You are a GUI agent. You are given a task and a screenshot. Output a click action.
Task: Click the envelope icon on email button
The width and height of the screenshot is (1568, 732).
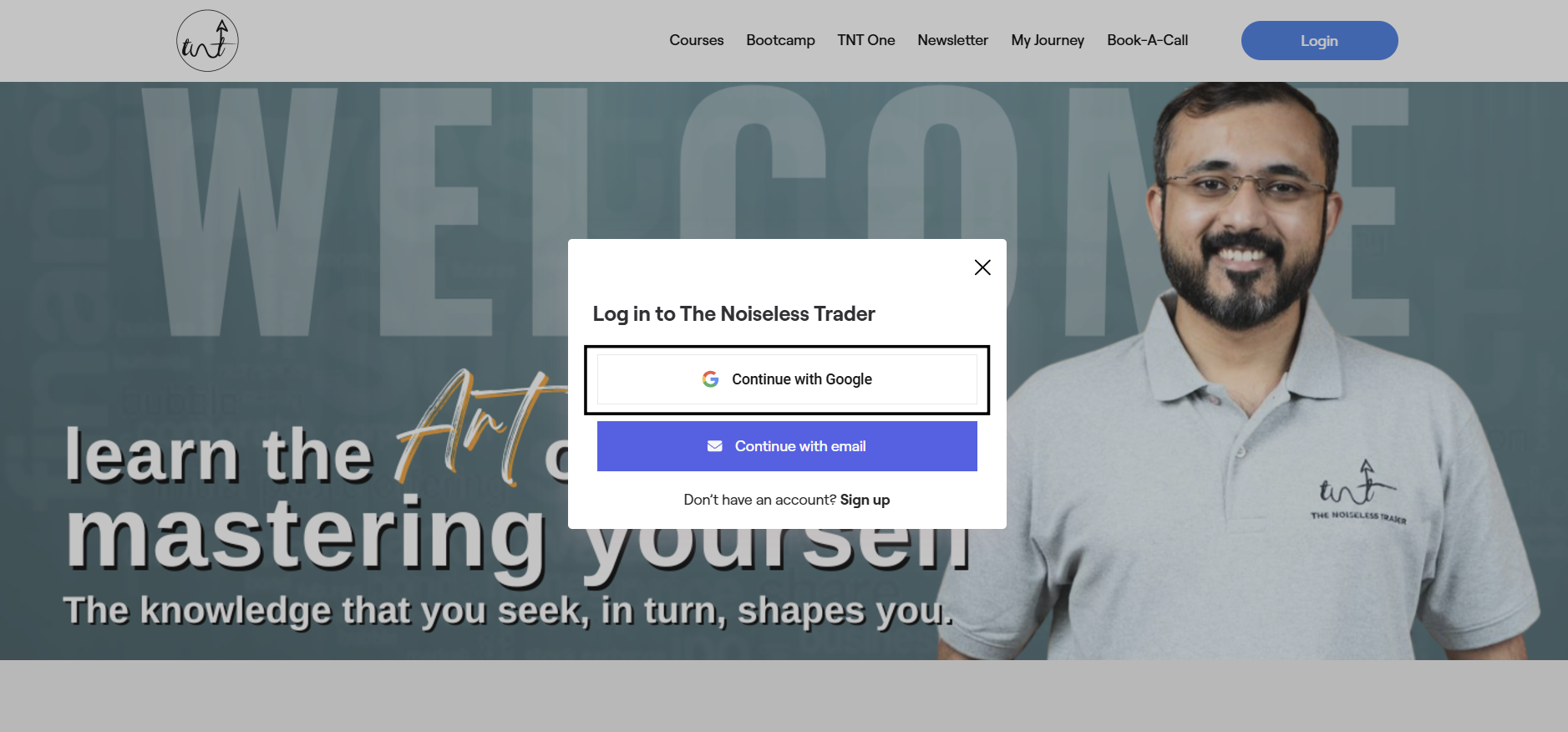pos(715,446)
